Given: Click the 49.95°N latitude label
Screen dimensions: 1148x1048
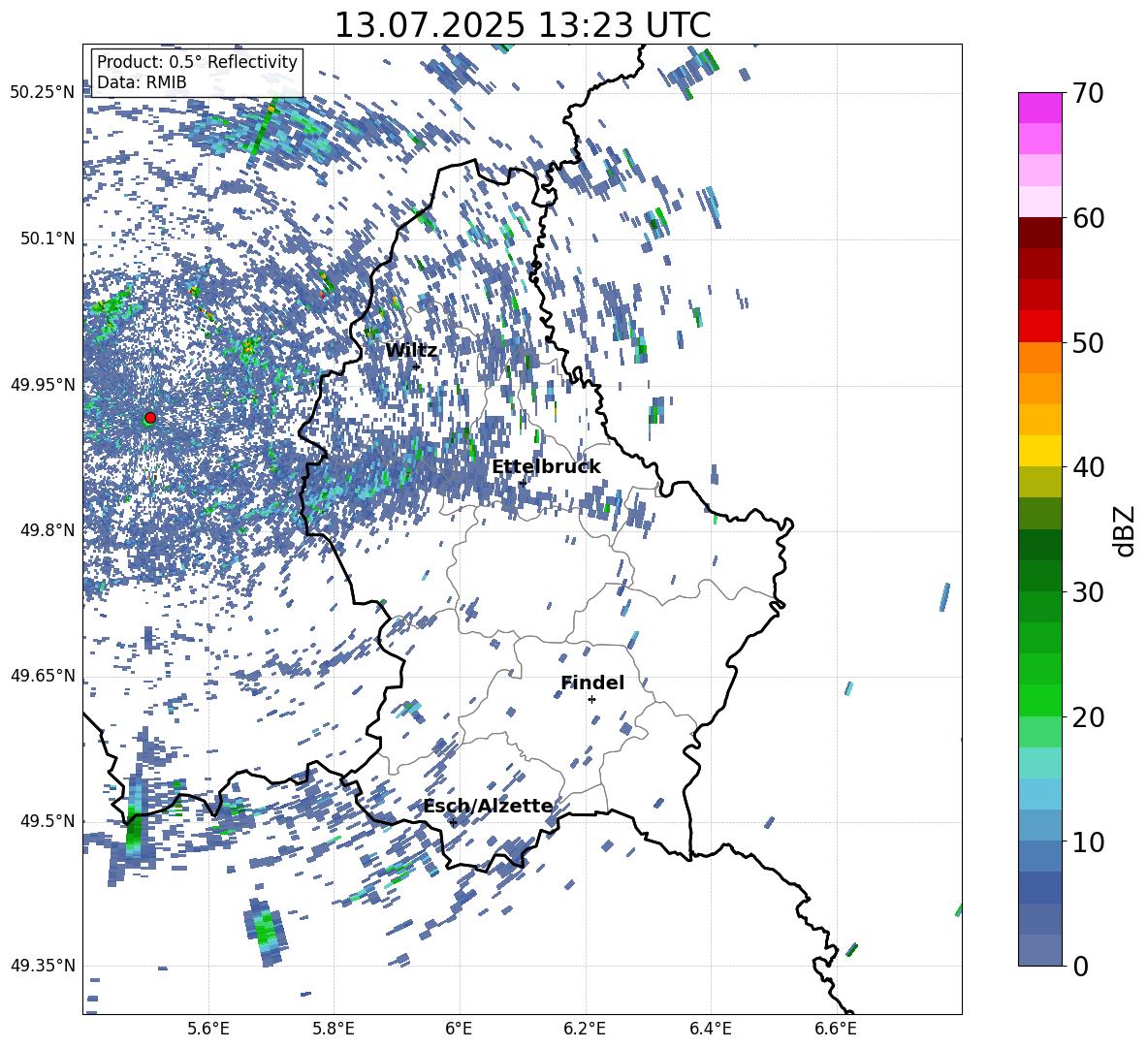Looking at the screenshot, I should (43, 384).
